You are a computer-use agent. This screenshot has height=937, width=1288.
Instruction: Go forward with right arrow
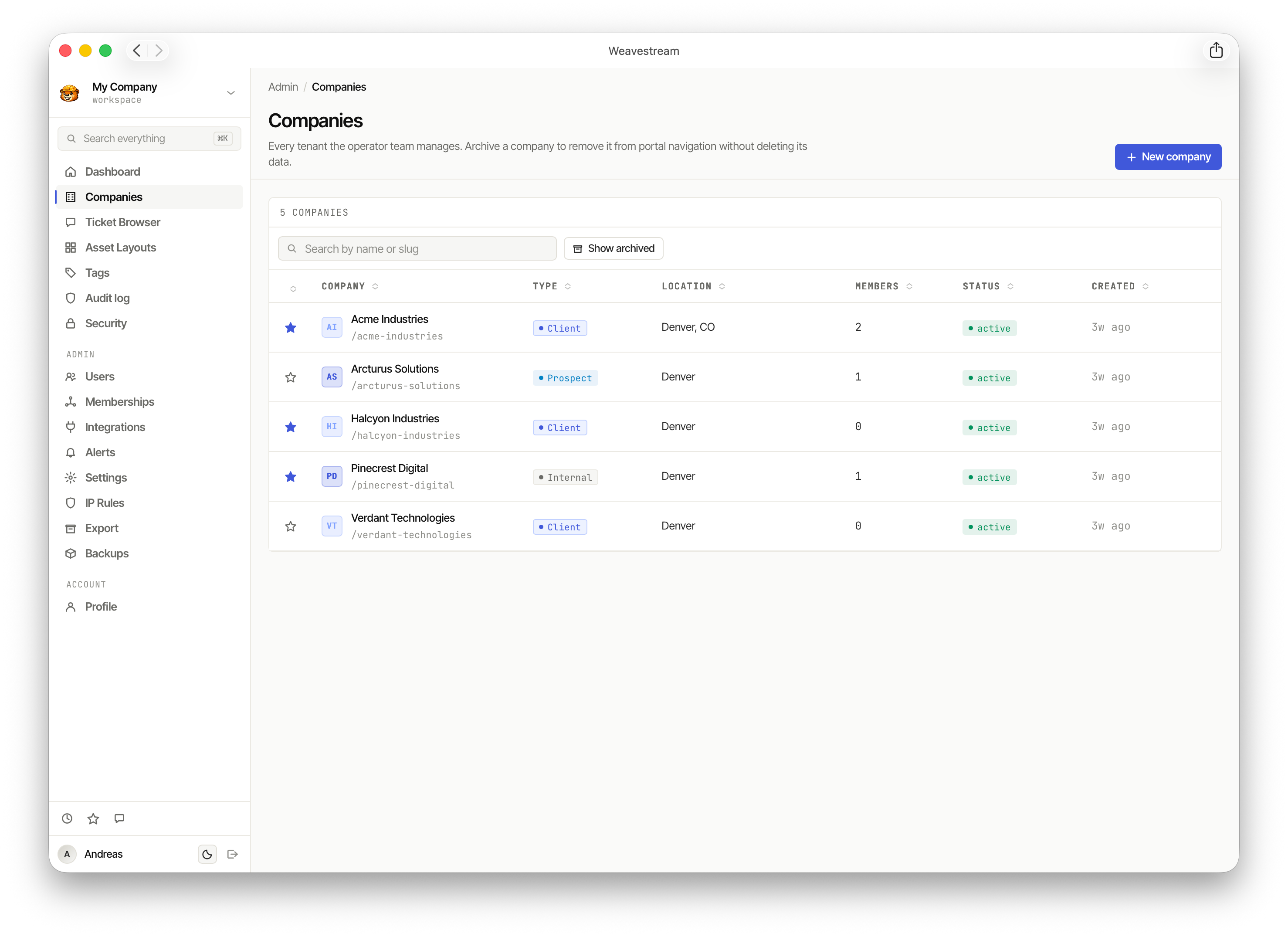pyautogui.click(x=159, y=51)
